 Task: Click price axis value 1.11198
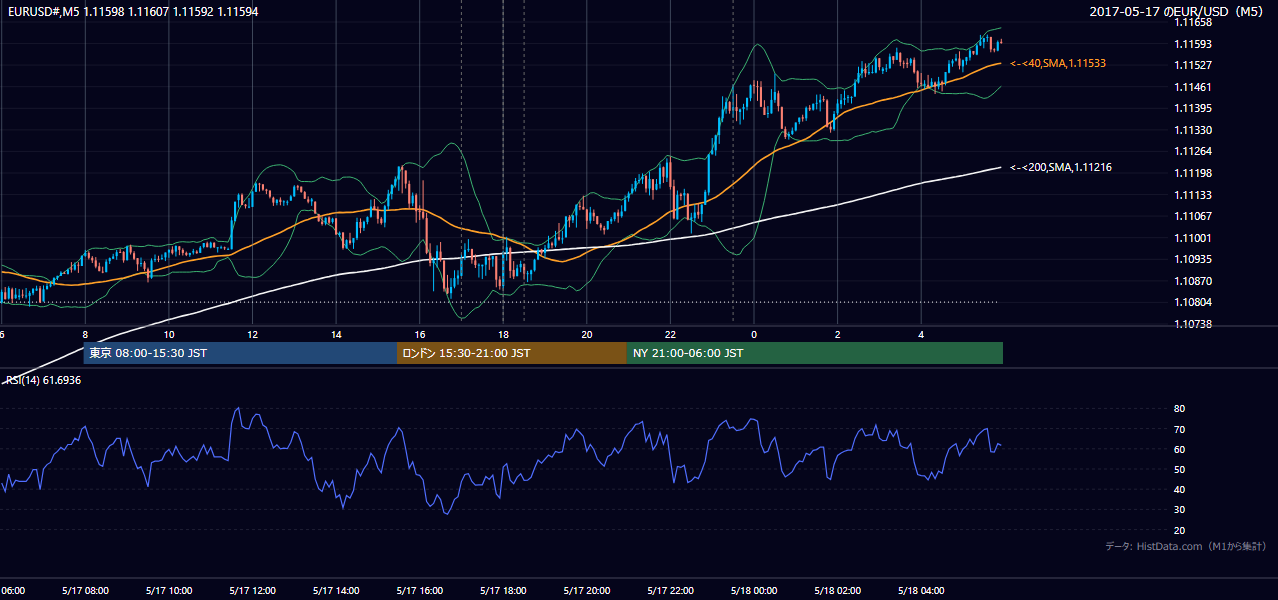(x=1192, y=173)
